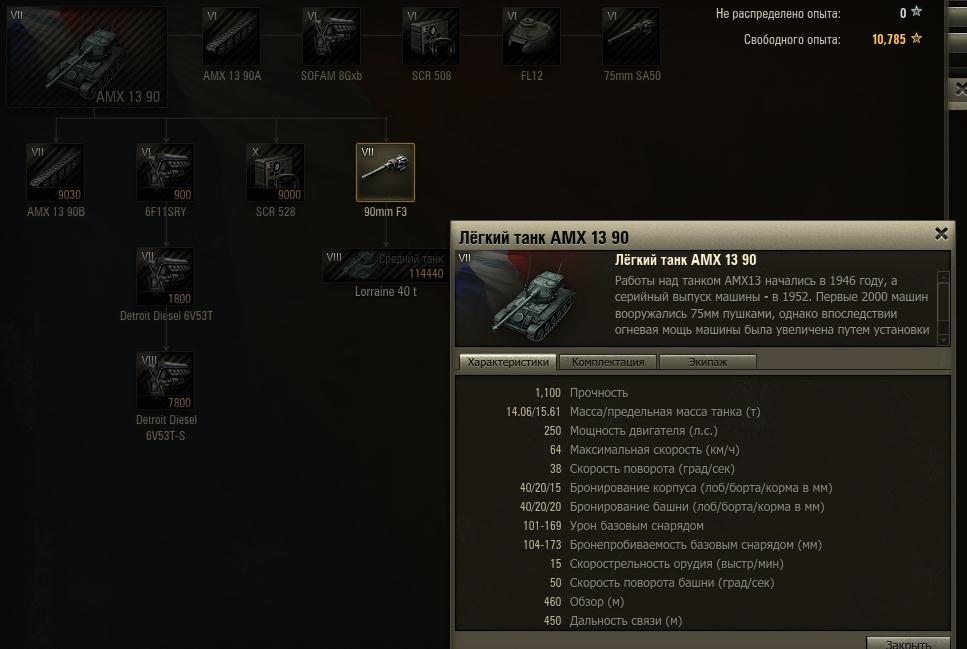
Task: Click the description scrollbar down arrow
Action: tap(943, 340)
